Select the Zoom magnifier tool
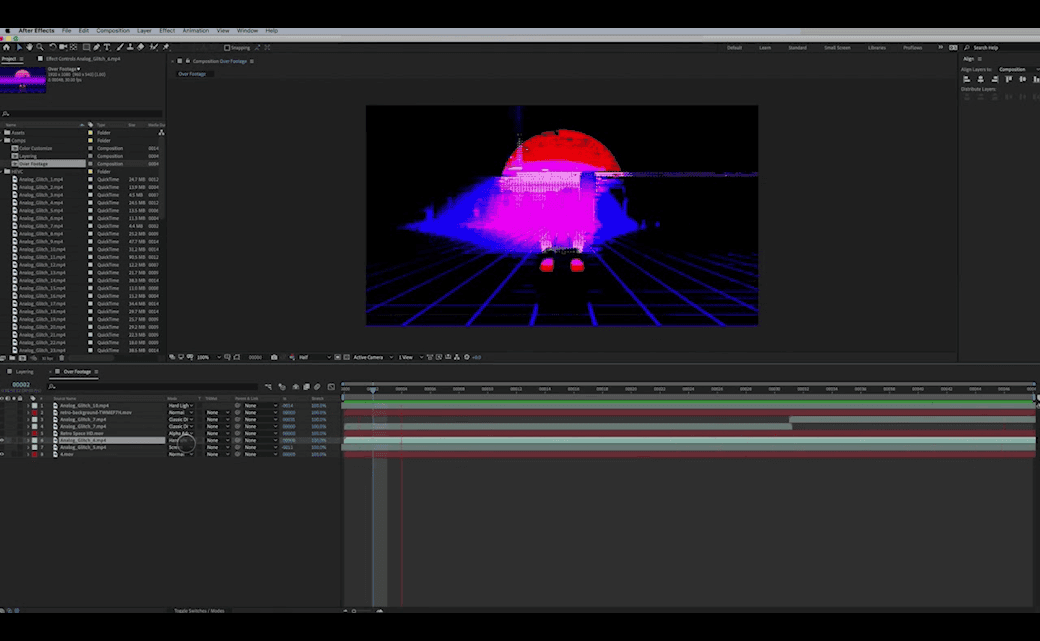This screenshot has height=641, width=1040. [40, 47]
